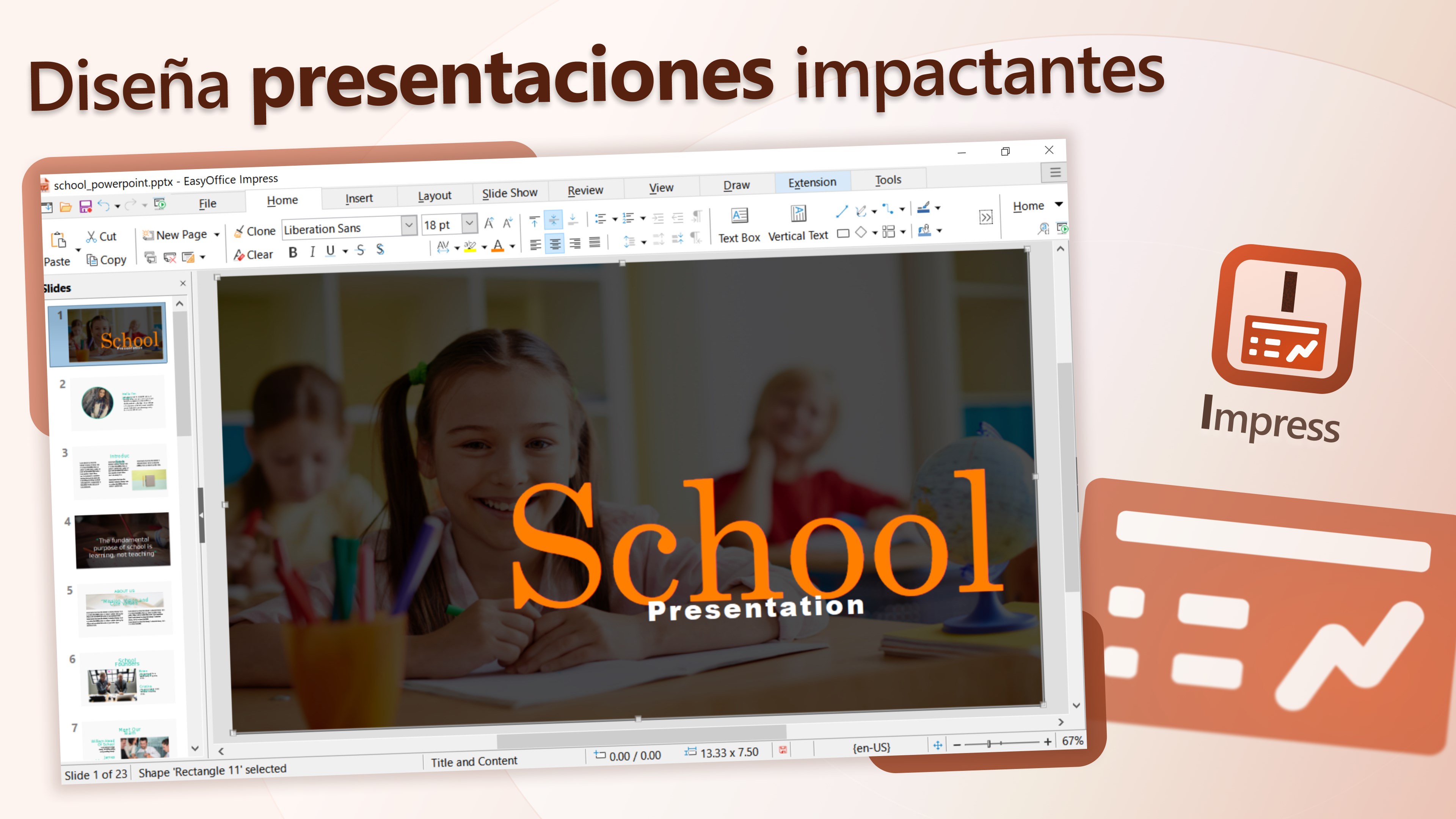Select the Rectangle shape tool
Screen dimensions: 1456x819
(843, 233)
